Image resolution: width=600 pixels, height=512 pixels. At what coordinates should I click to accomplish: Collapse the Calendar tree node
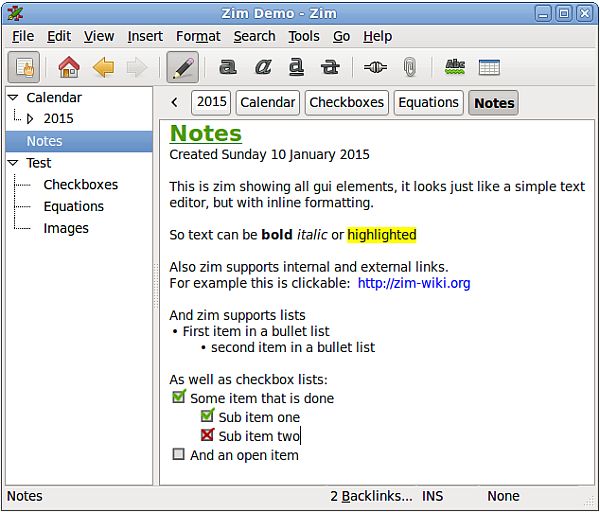(x=13, y=98)
